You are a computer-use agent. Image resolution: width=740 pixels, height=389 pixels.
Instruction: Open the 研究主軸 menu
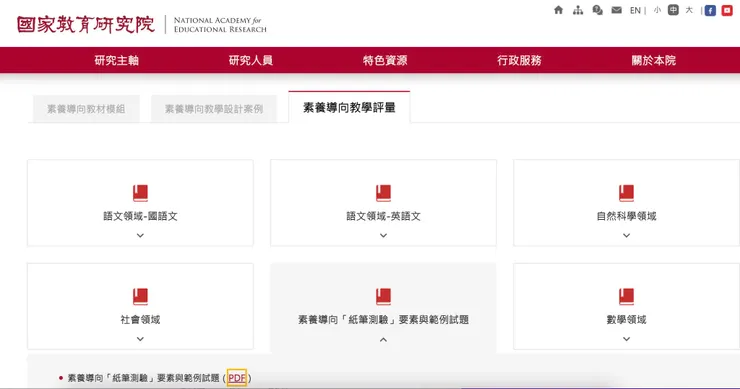click(x=117, y=60)
